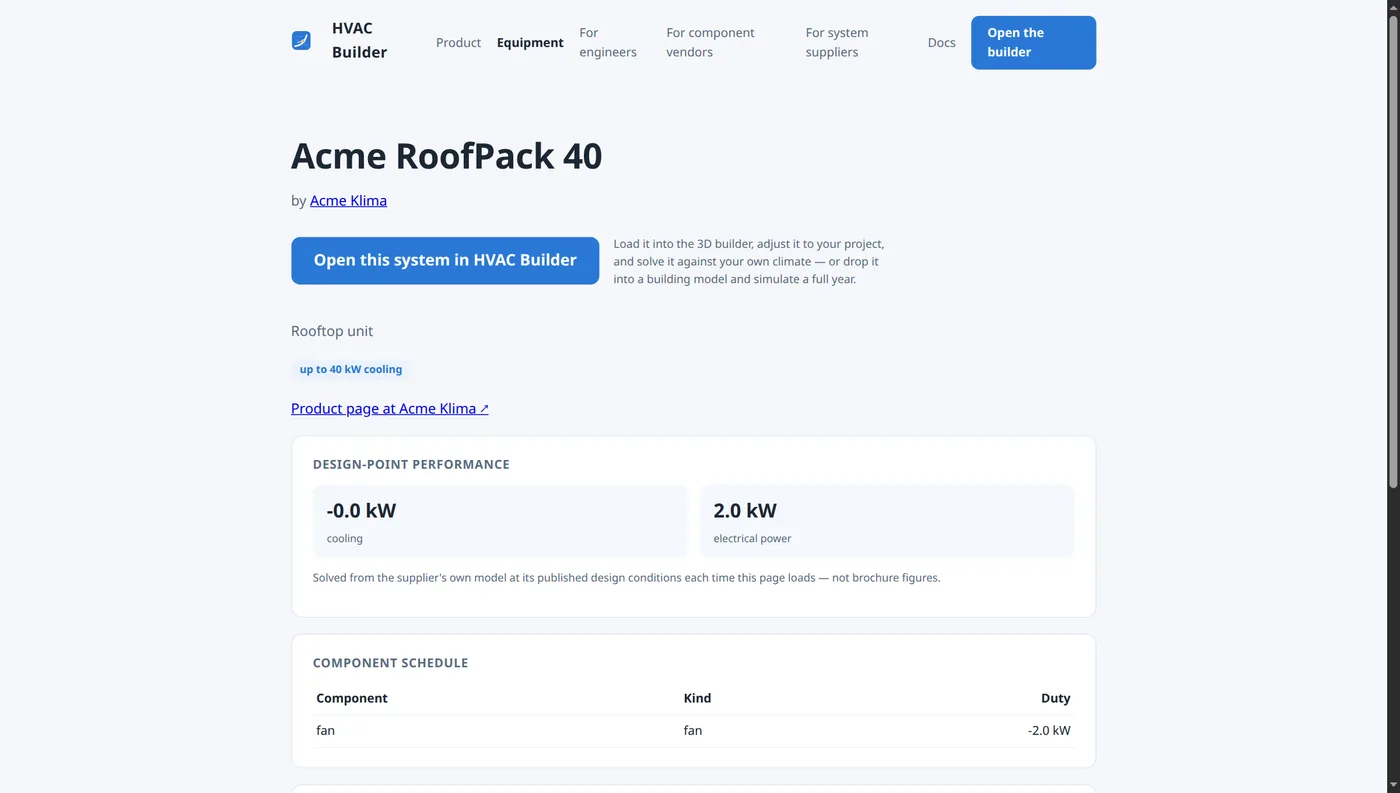Click Open this system in HVAC Builder
The image size is (1400, 793).
[445, 260]
